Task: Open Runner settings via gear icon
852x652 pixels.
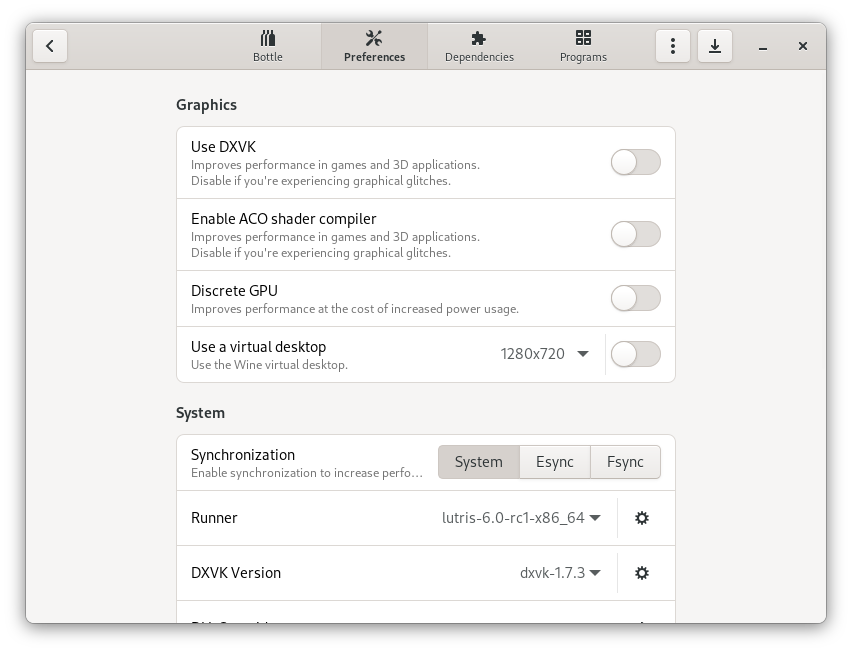Action: point(642,518)
